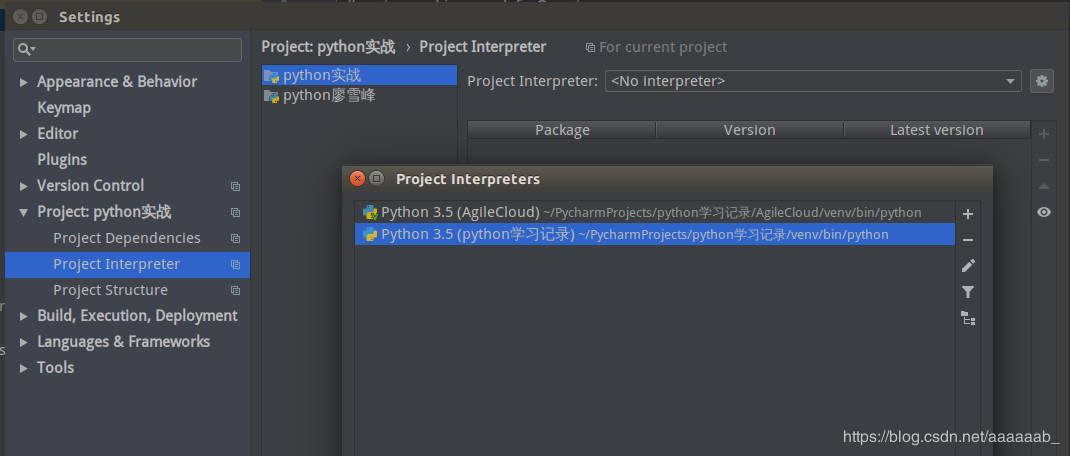Open the Keymap settings page
Viewport: 1070px width, 456px height.
(64, 108)
